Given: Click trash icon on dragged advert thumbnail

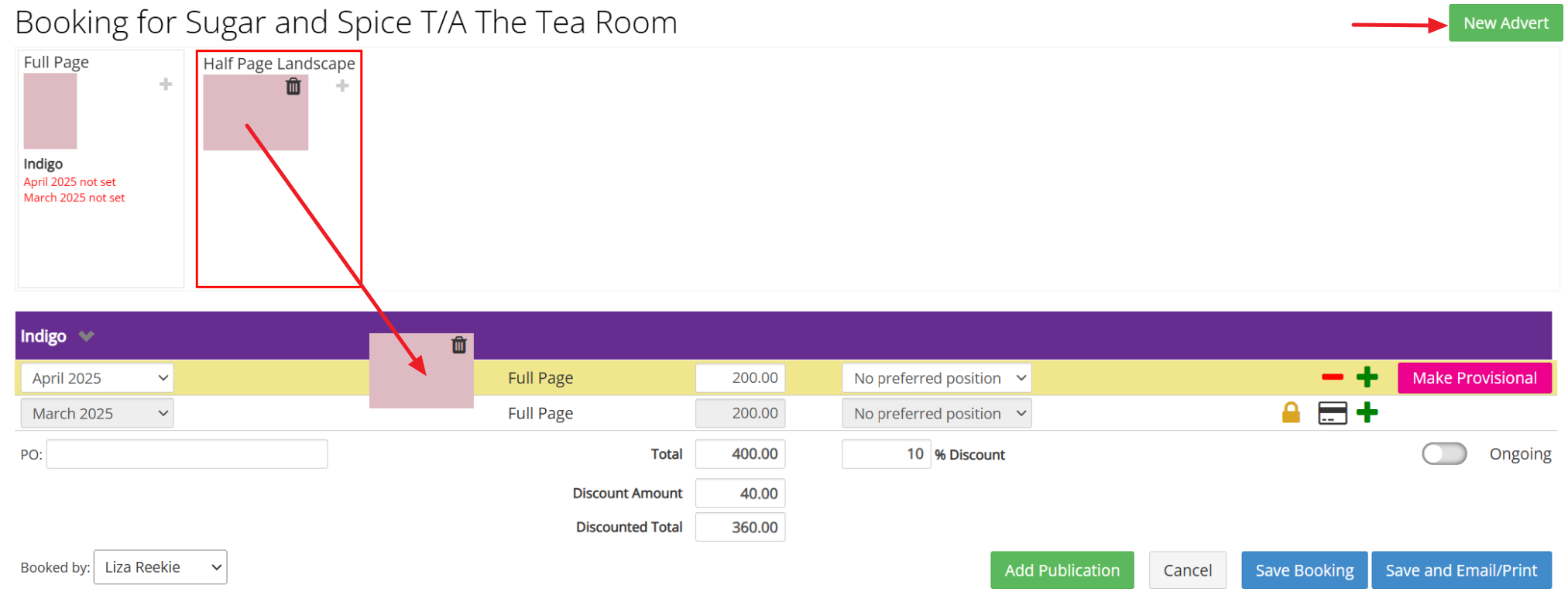Looking at the screenshot, I should point(459,345).
